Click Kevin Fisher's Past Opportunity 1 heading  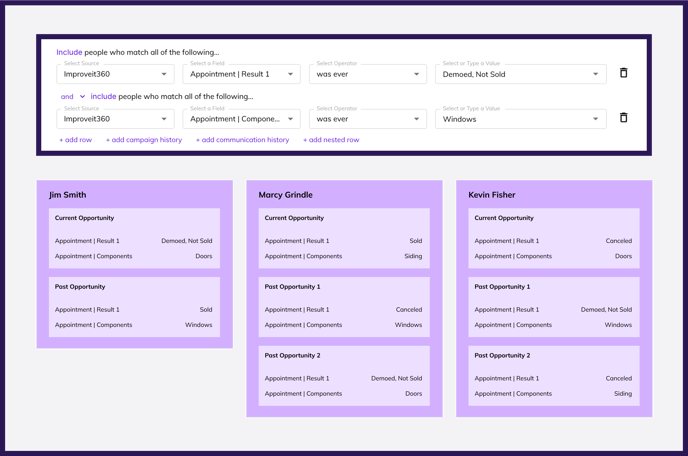point(502,287)
